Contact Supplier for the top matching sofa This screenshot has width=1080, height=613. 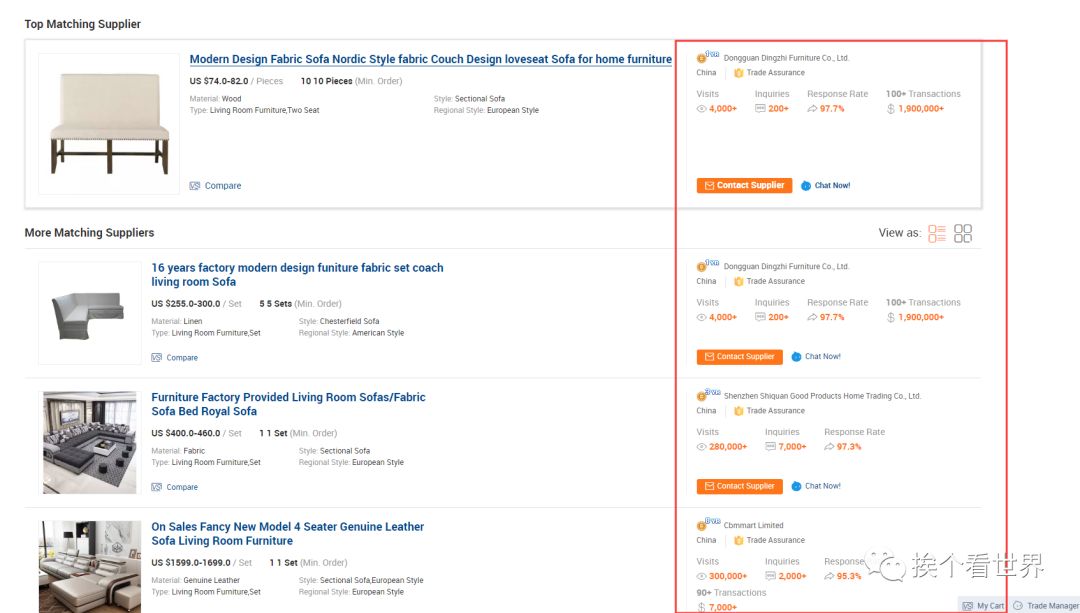point(744,186)
